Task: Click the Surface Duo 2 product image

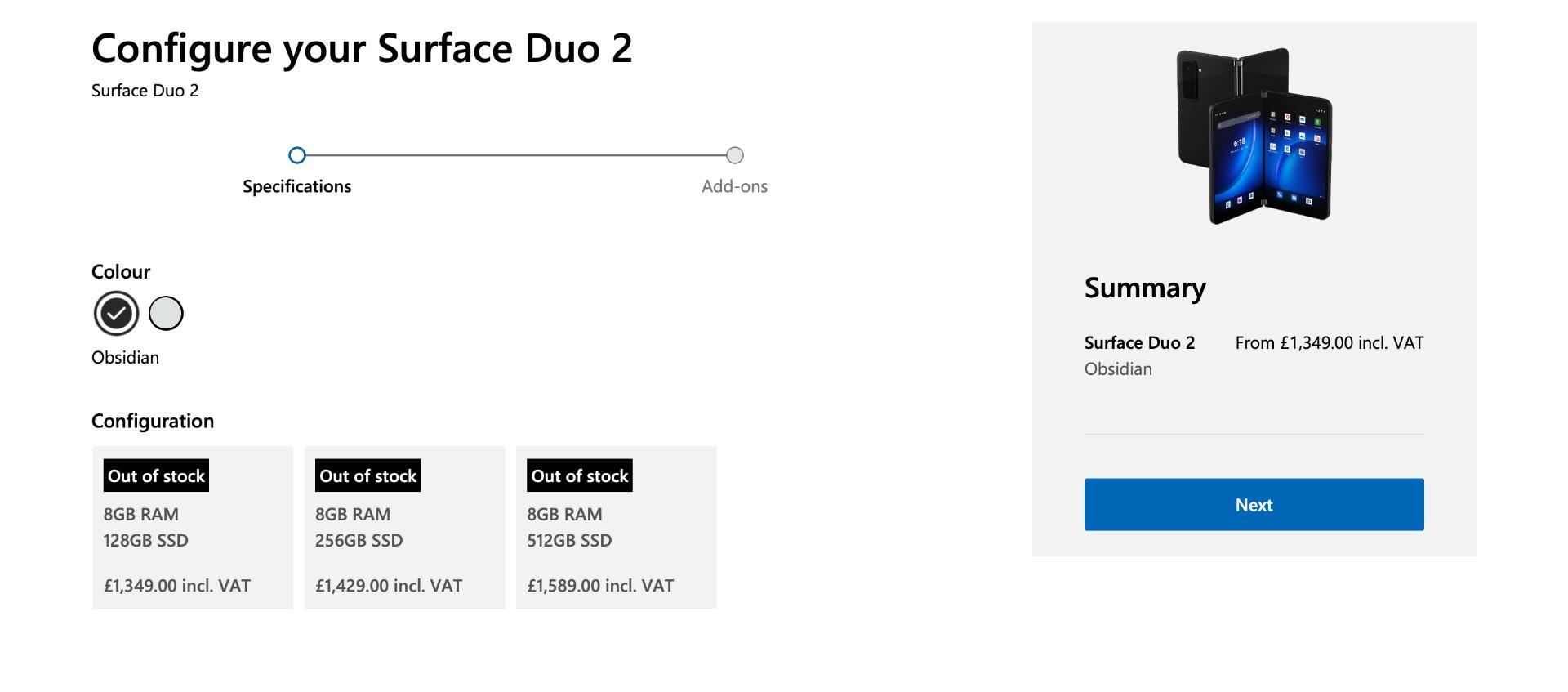Action: point(1254,136)
